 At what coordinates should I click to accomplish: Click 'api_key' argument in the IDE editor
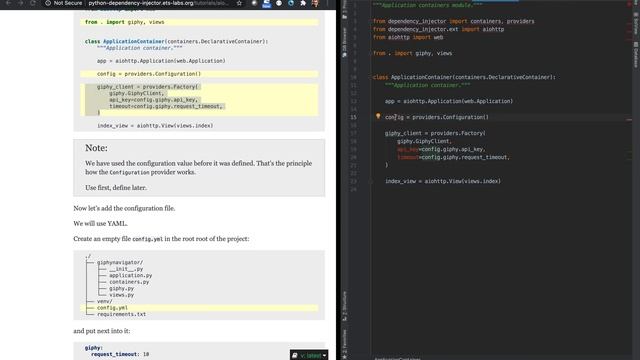tap(408, 149)
